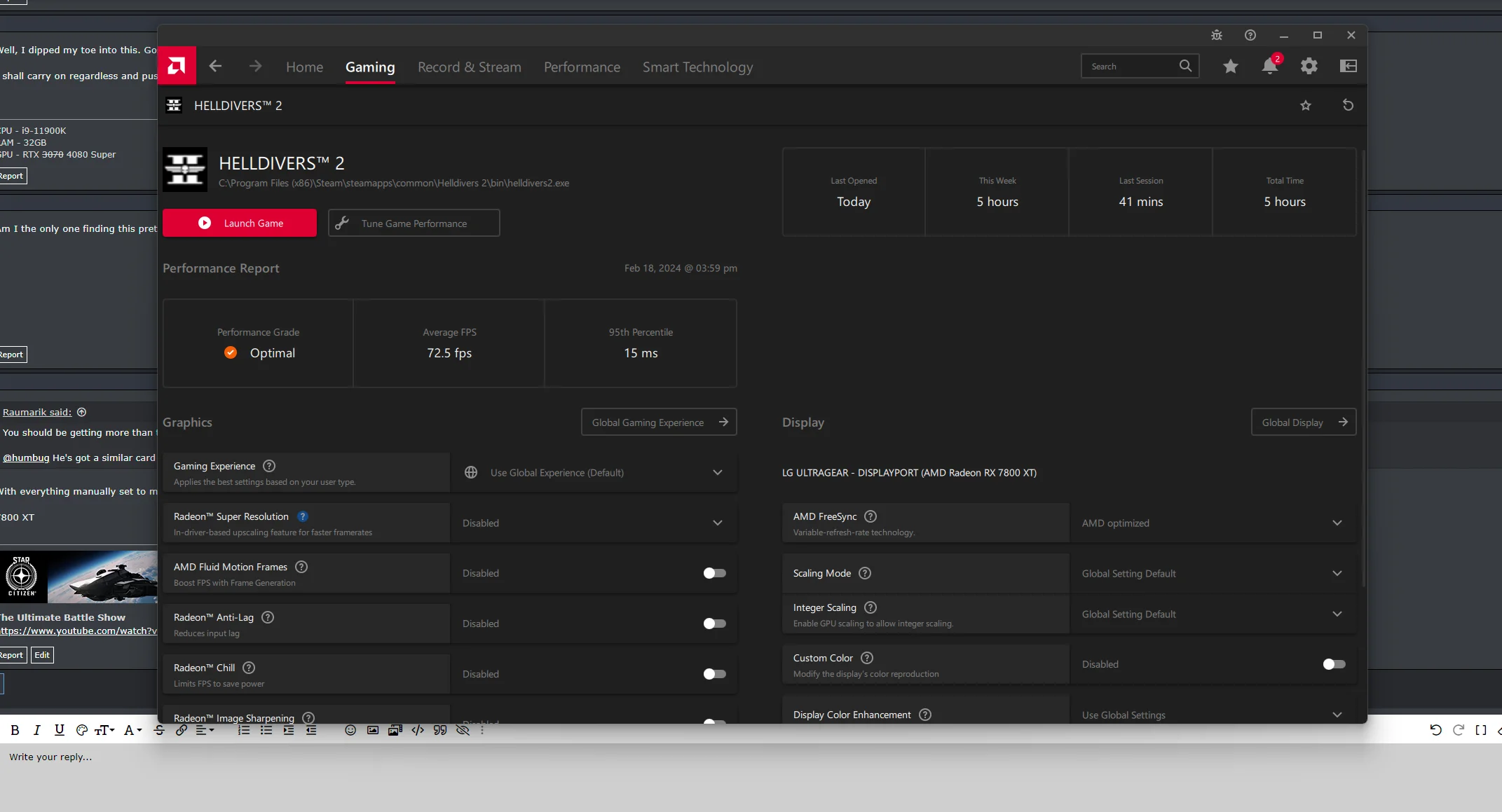Open notifications bell icon
This screenshot has height=812, width=1502.
(1270, 66)
